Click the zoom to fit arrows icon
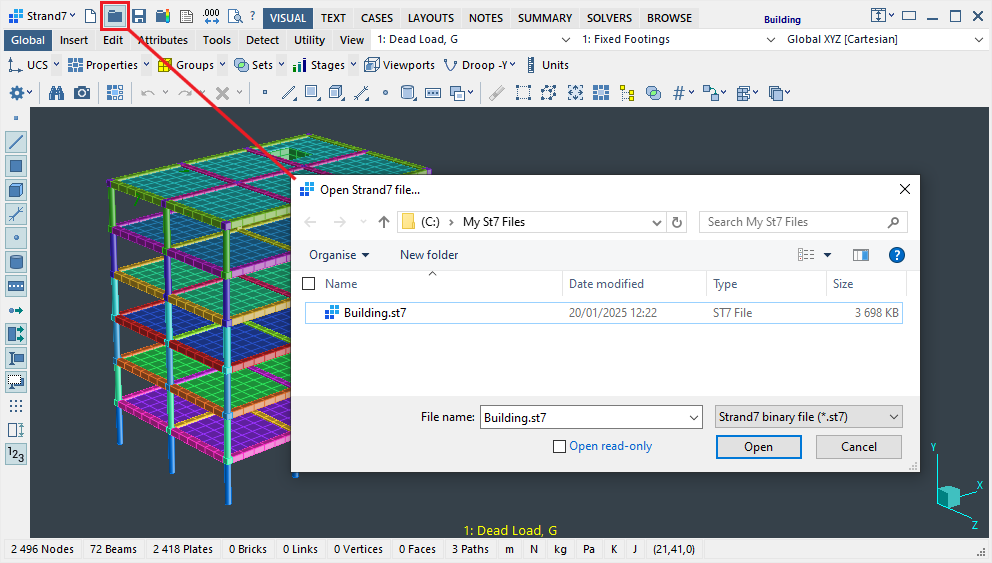 tap(575, 93)
